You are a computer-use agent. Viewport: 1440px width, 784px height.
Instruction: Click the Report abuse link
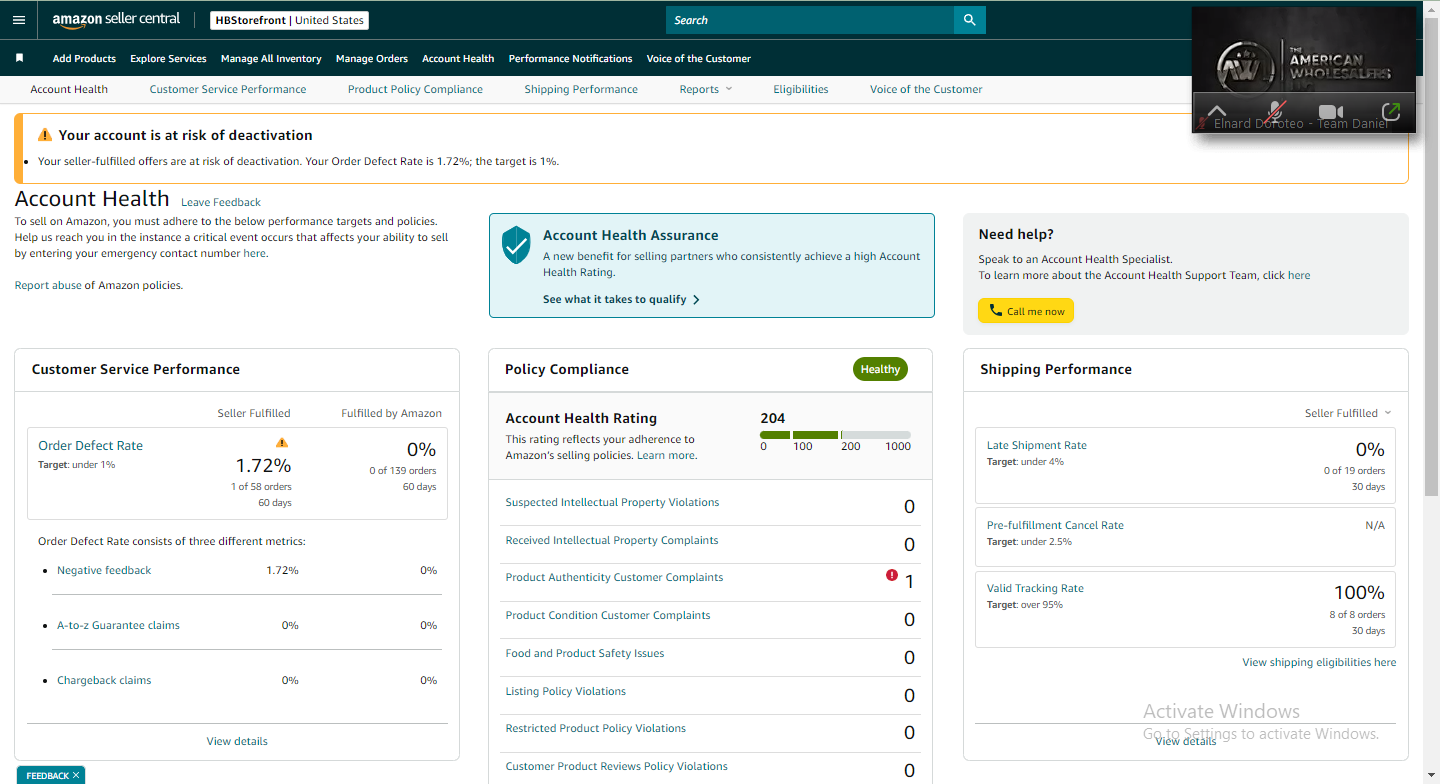pos(48,285)
